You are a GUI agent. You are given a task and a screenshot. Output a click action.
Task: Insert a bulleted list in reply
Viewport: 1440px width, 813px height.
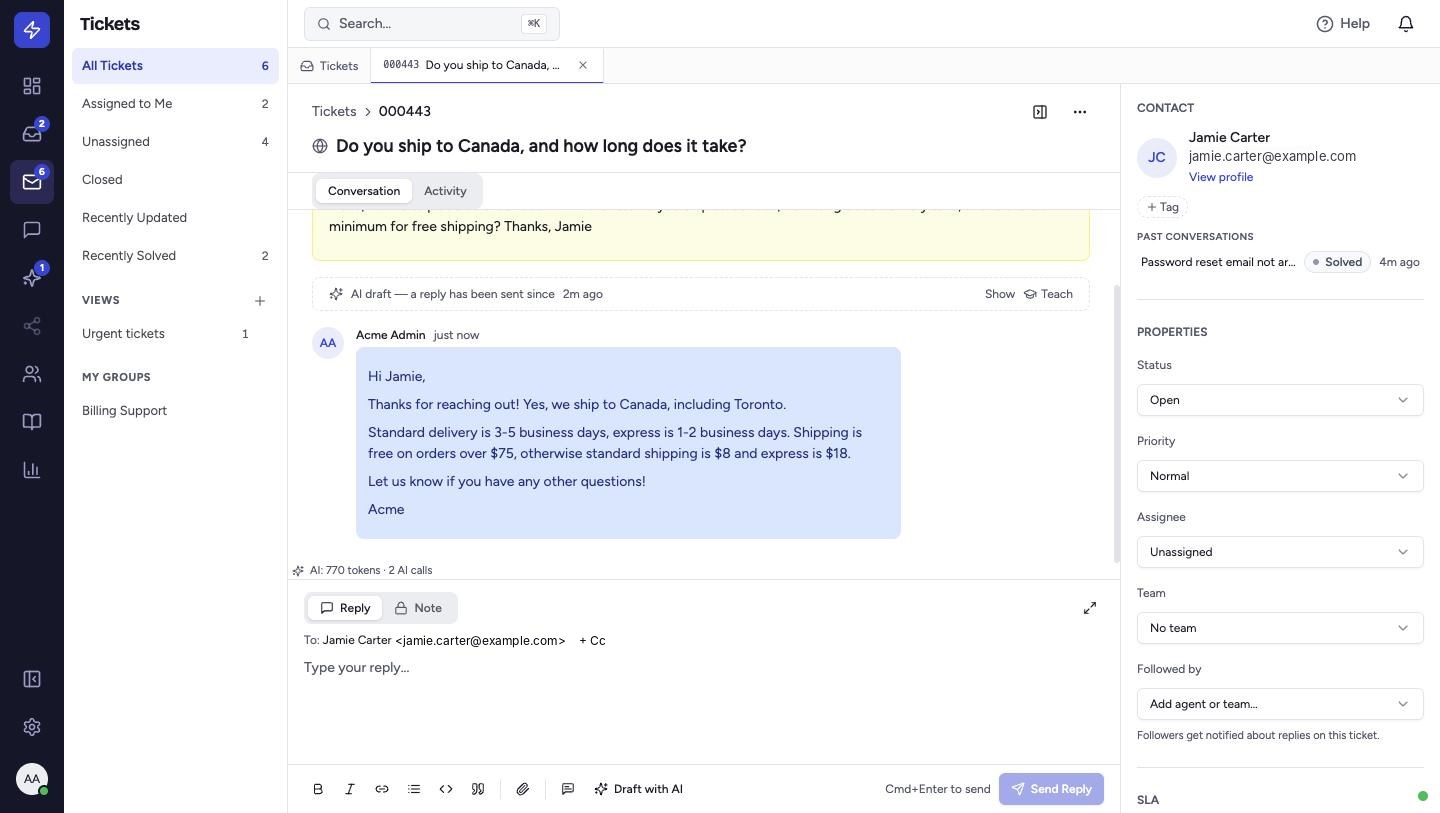tap(414, 789)
